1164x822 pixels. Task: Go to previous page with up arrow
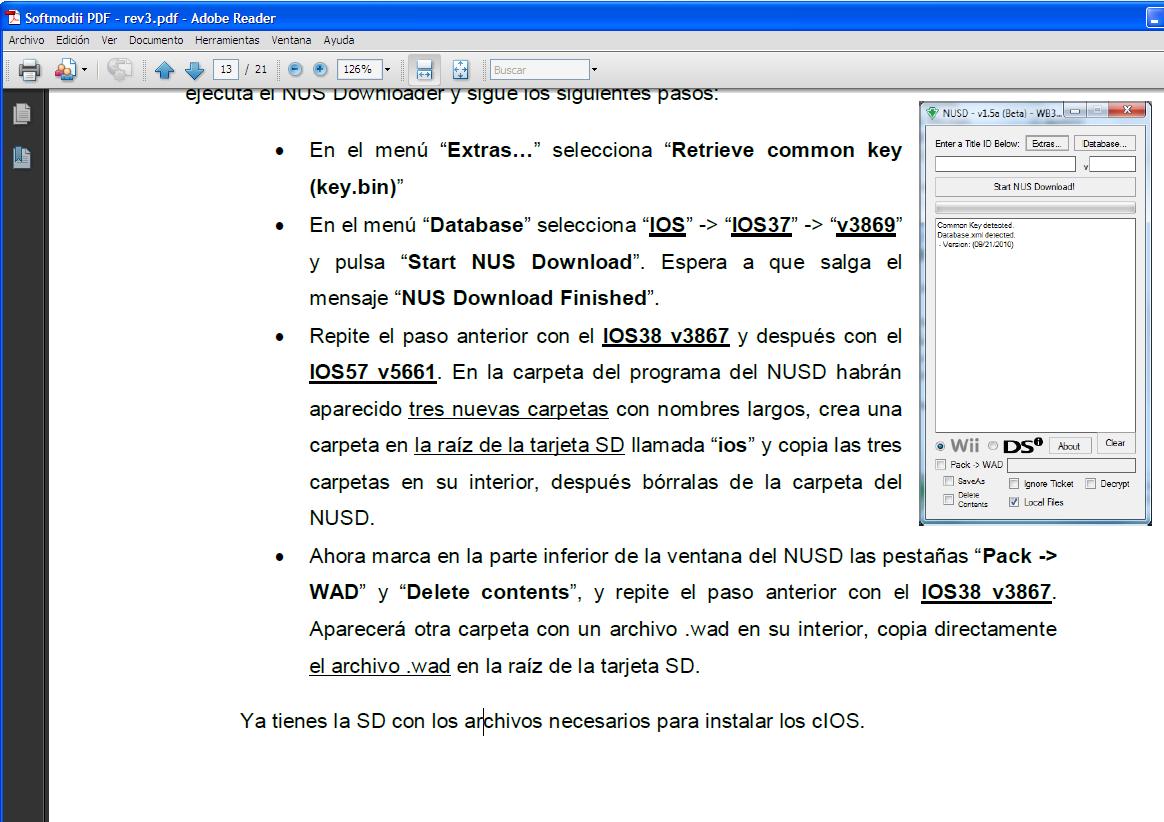pyautogui.click(x=164, y=70)
